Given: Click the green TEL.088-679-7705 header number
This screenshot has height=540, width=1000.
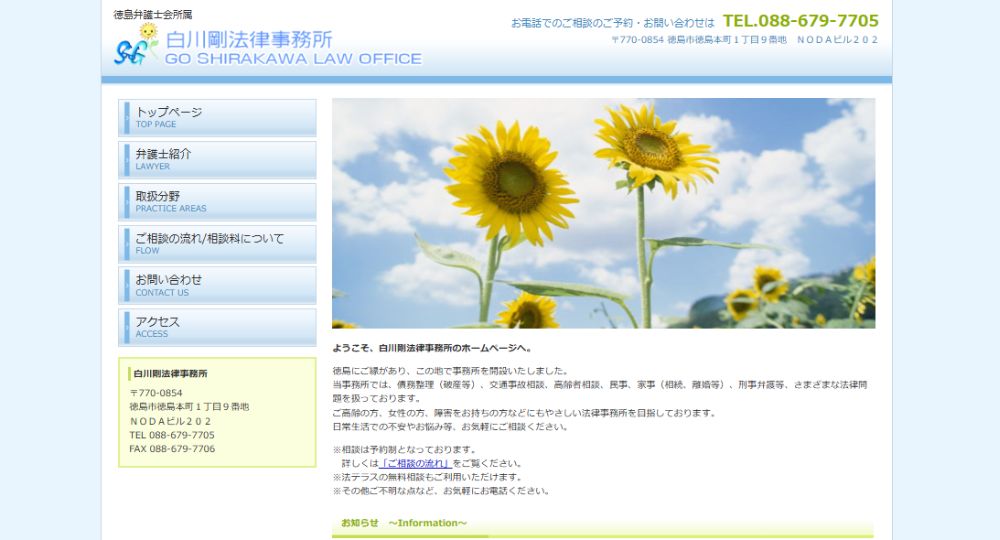Looking at the screenshot, I should tap(800, 21).
